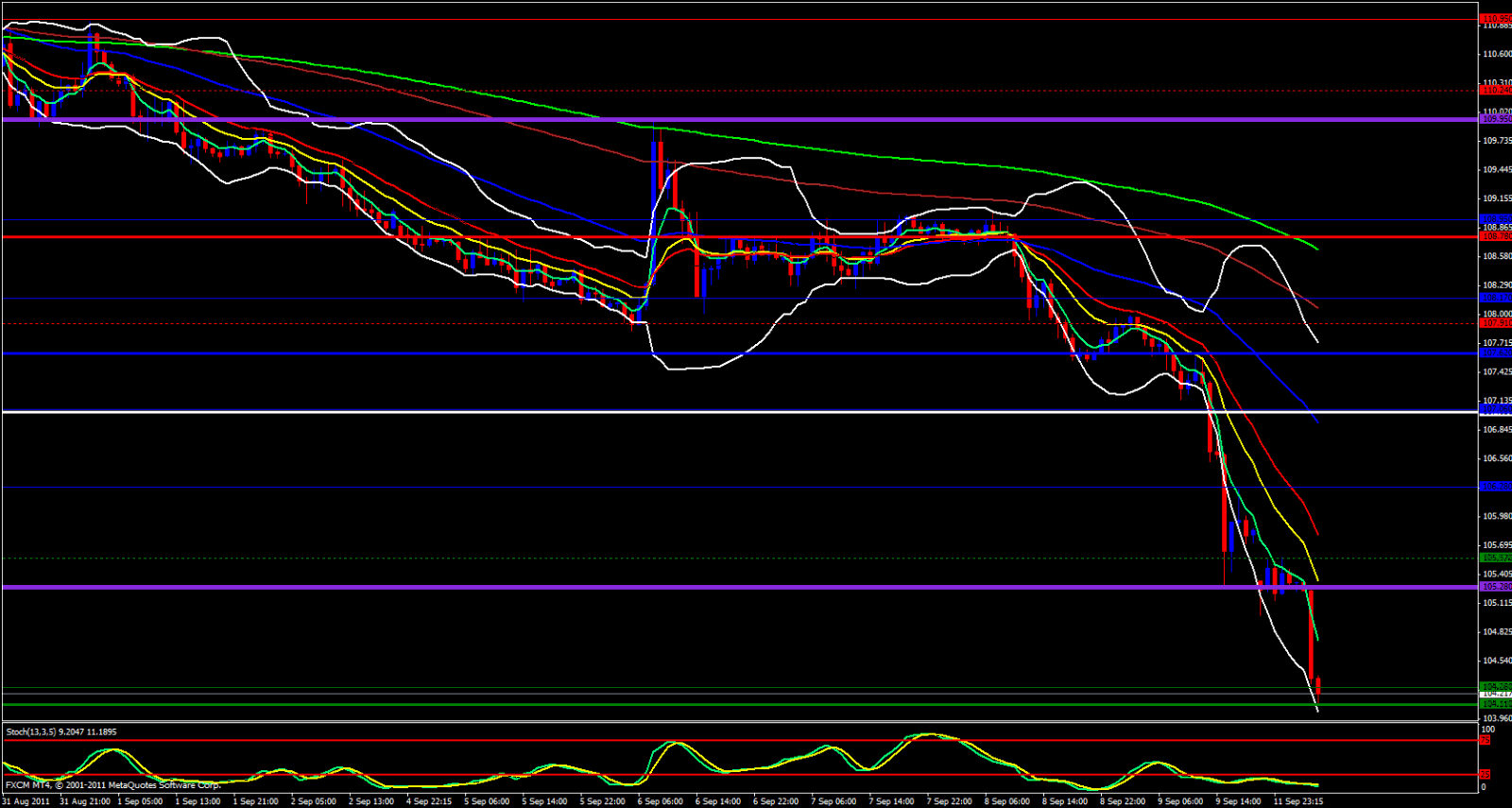Select the purple 105.280 price label
Viewport: 1512px width, 808px height.
(1495, 587)
